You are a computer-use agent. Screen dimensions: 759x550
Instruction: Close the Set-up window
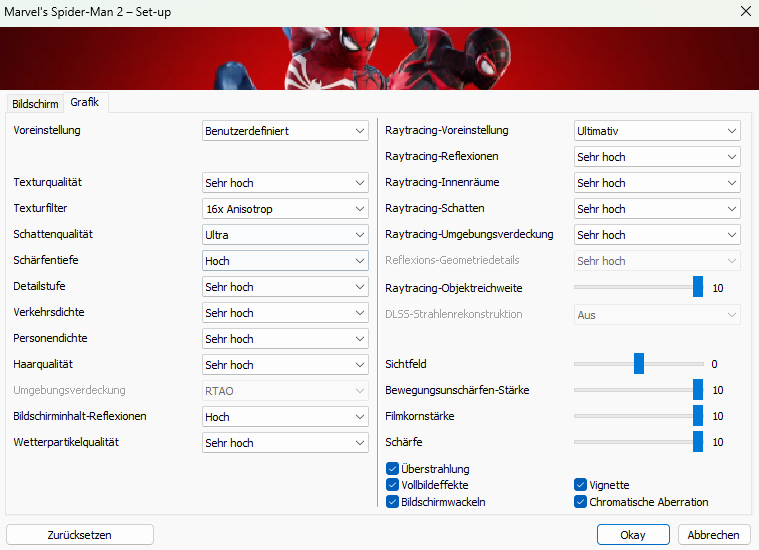[746, 11]
